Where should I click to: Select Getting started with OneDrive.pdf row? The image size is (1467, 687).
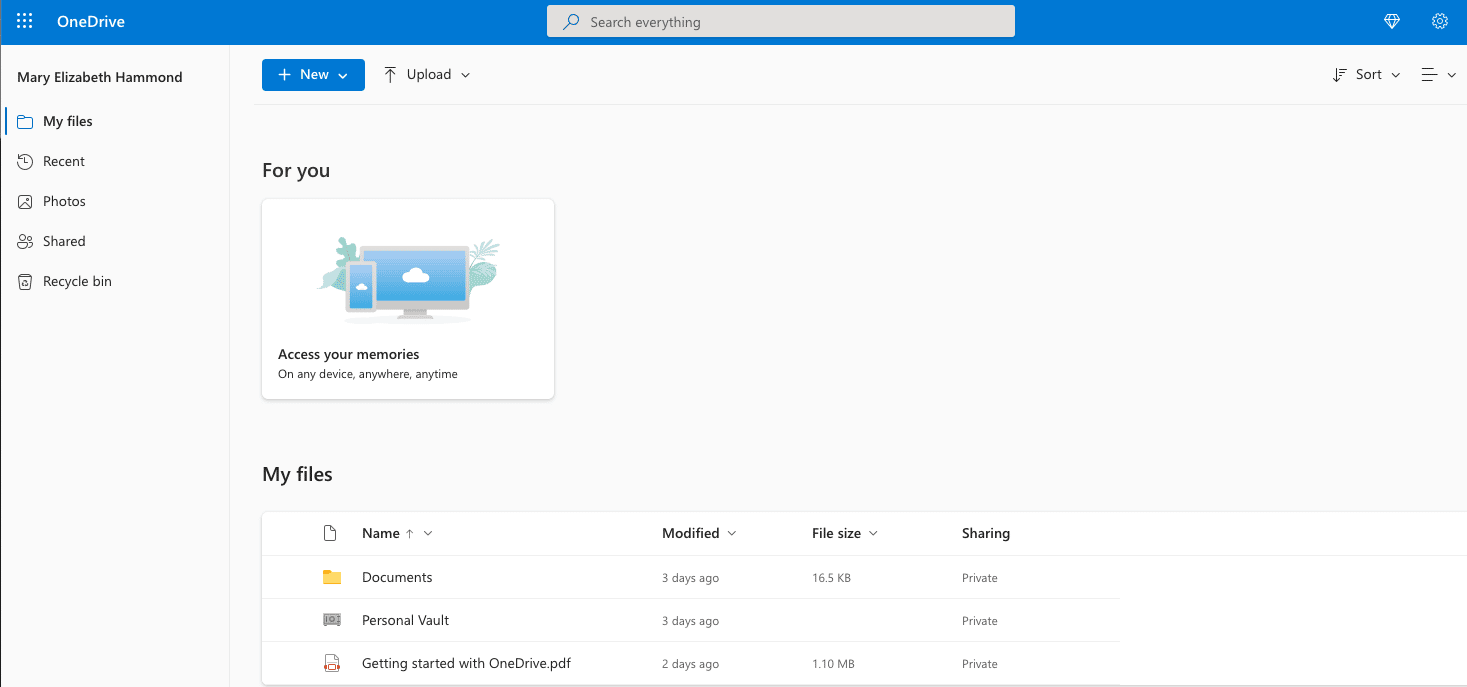(466, 663)
